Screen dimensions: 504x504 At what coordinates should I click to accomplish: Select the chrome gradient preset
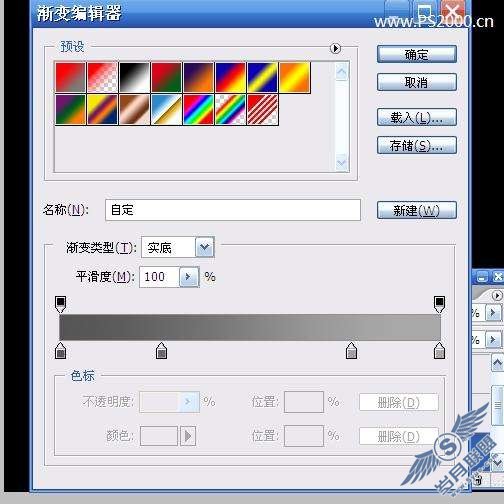(x=166, y=109)
